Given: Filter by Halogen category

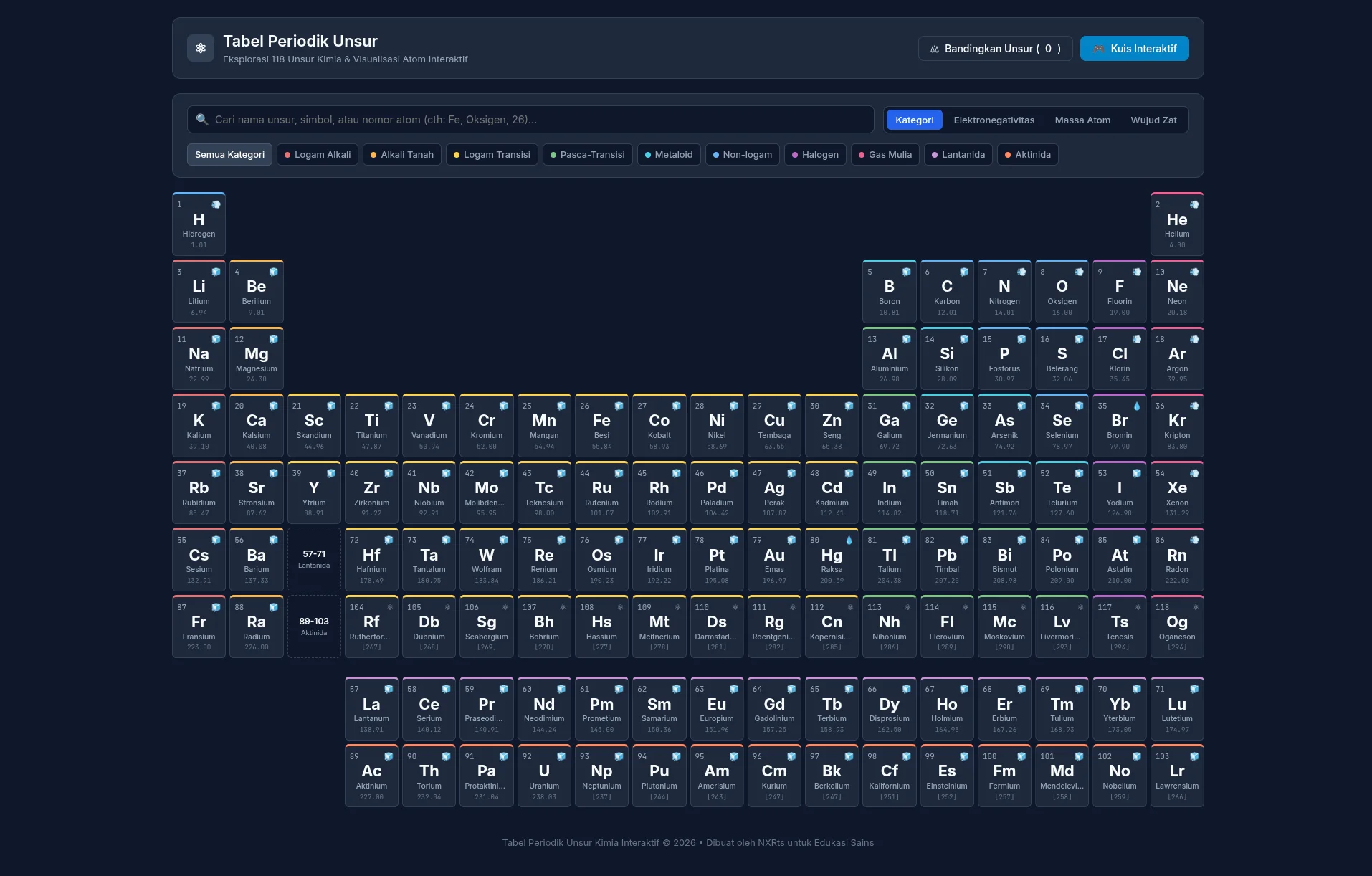Looking at the screenshot, I should pyautogui.click(x=815, y=154).
